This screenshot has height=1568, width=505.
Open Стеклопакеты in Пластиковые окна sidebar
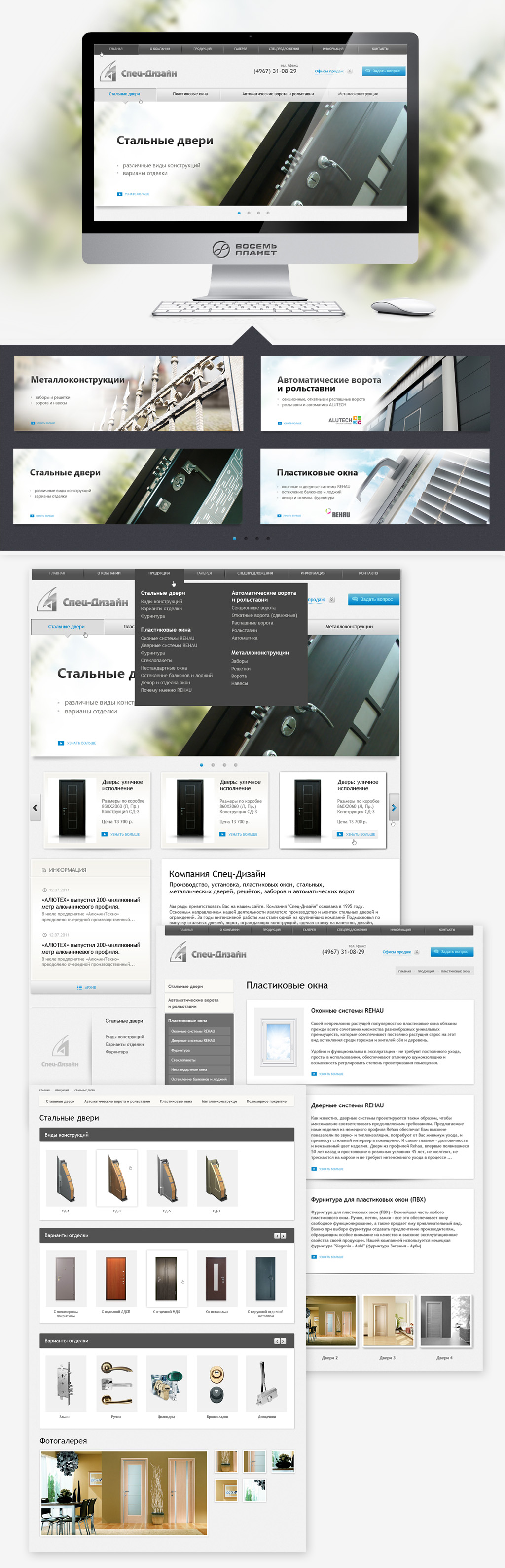point(200,1060)
